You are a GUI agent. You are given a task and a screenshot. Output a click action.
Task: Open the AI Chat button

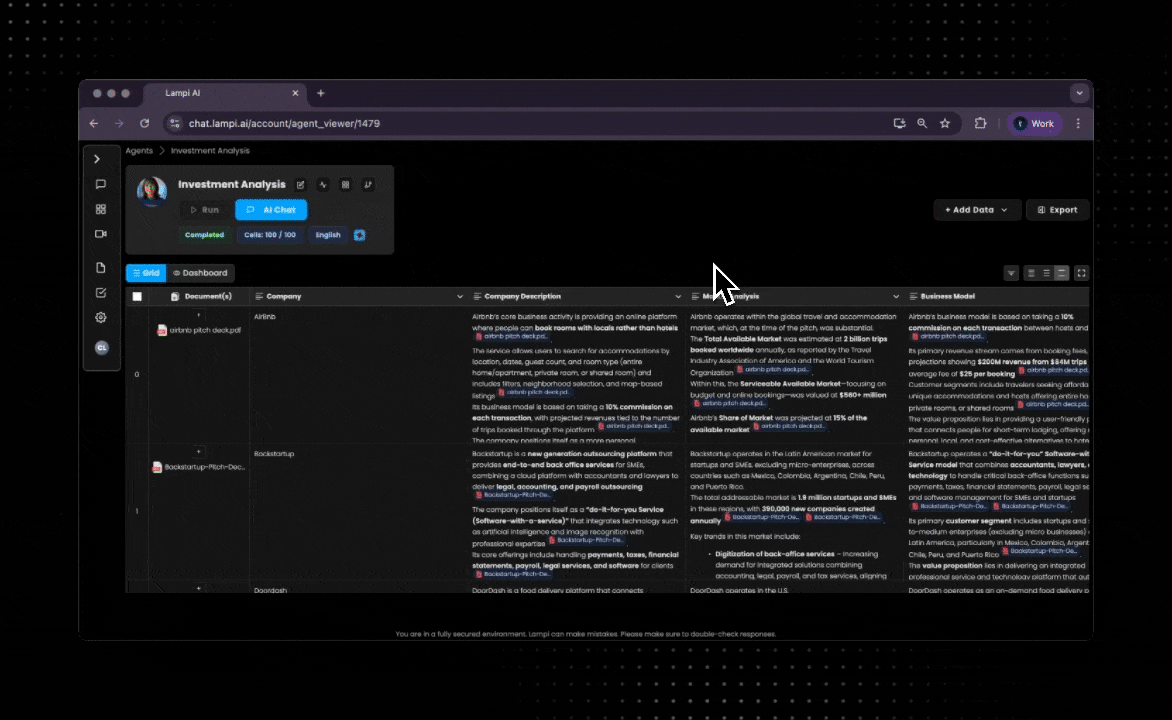(271, 210)
